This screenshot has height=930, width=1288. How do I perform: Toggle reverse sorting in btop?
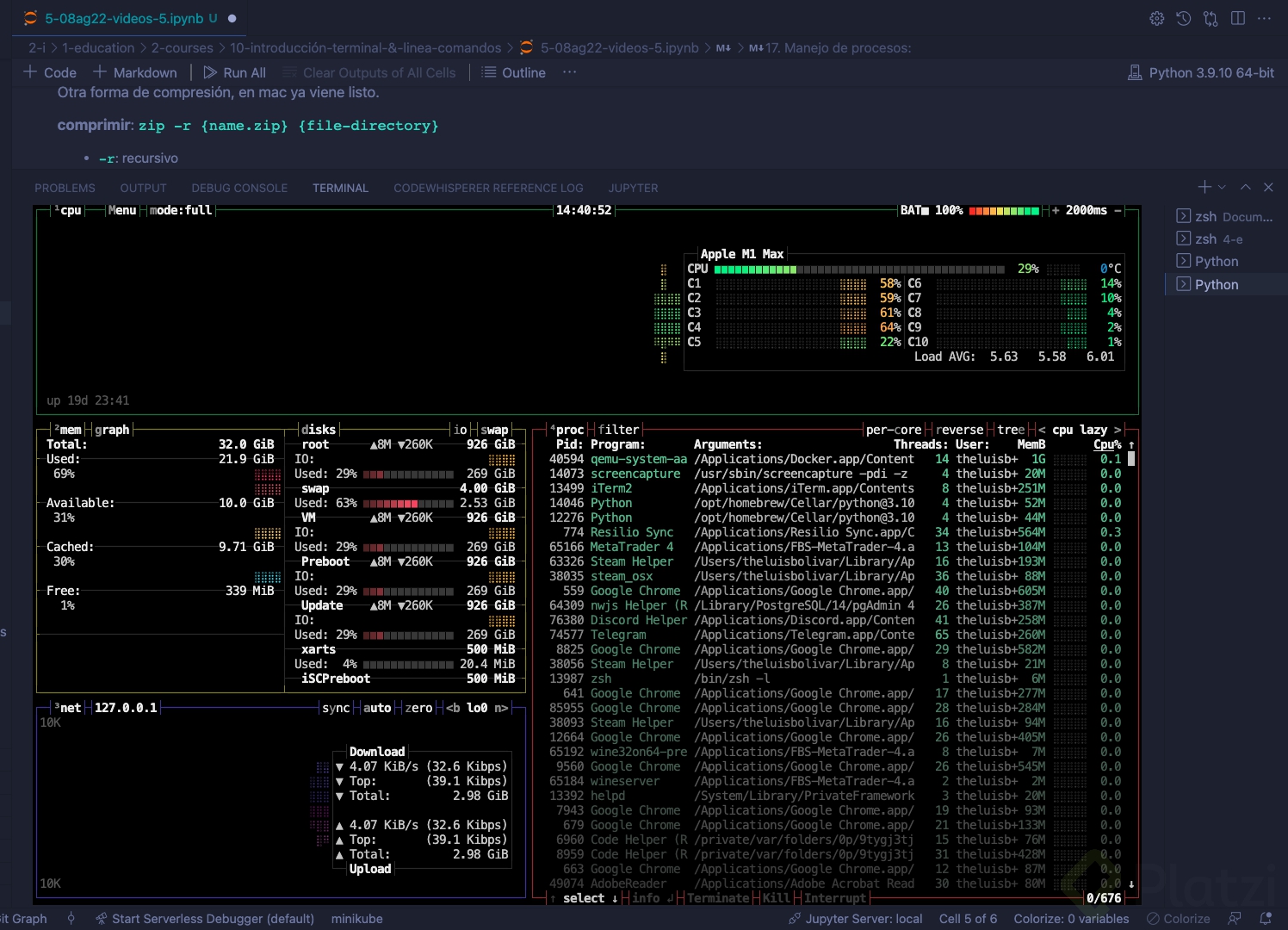click(959, 430)
